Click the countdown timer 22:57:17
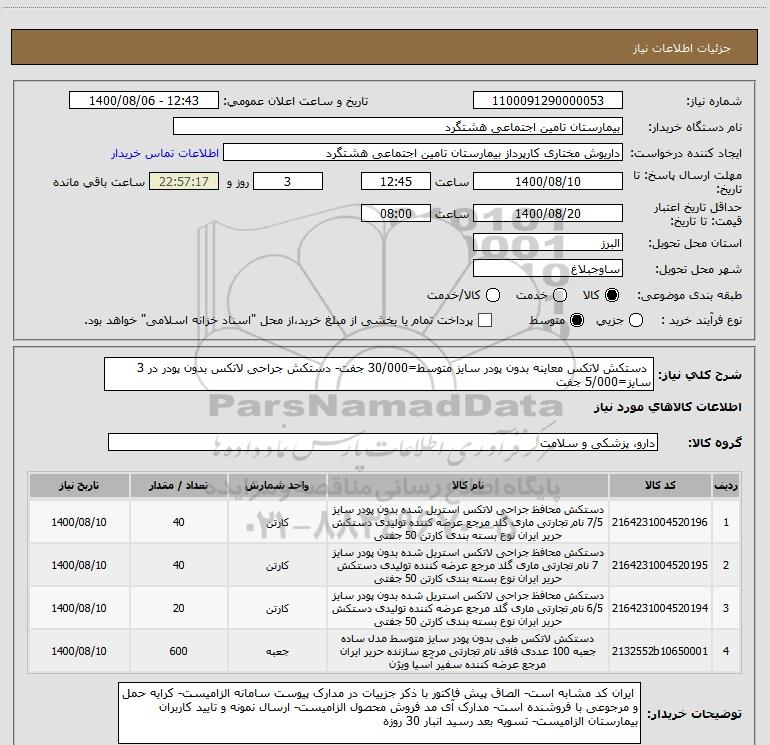The width and height of the screenshot is (770, 745). pyautogui.click(x=184, y=181)
